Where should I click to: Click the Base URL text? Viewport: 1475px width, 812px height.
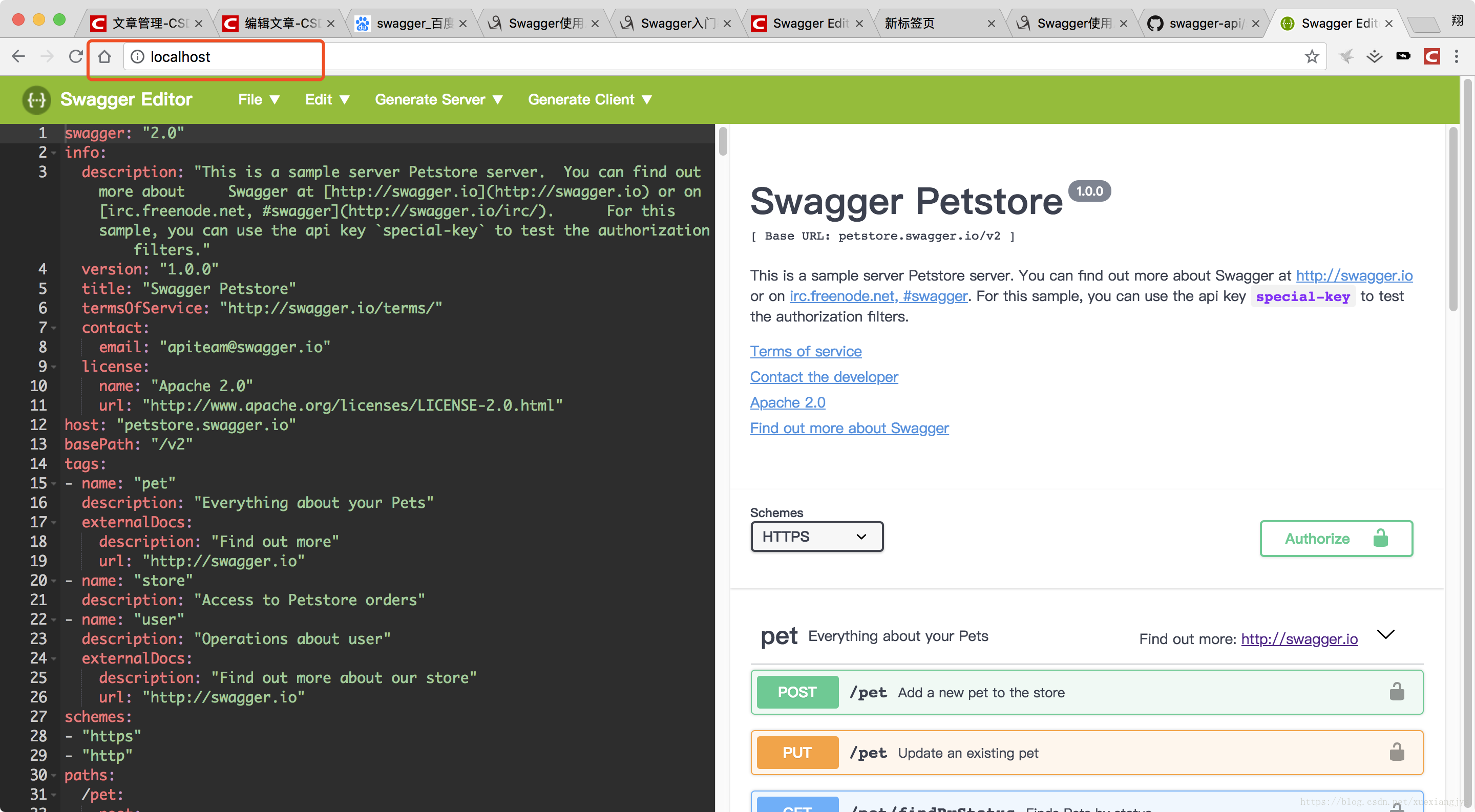click(882, 236)
